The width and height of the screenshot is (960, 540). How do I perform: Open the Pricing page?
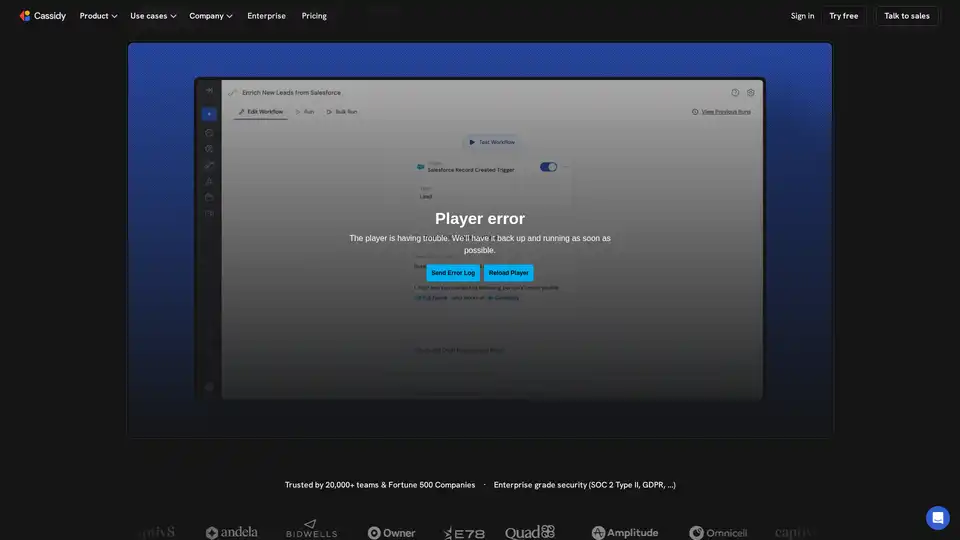click(x=314, y=16)
